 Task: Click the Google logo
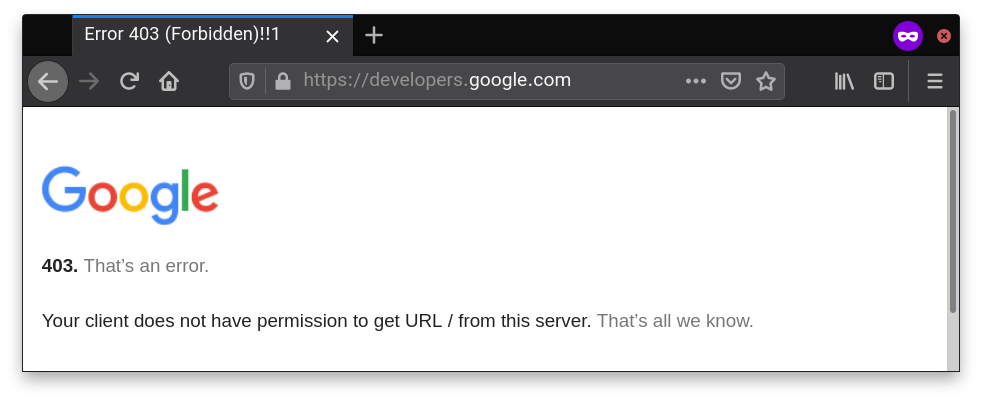[130, 195]
